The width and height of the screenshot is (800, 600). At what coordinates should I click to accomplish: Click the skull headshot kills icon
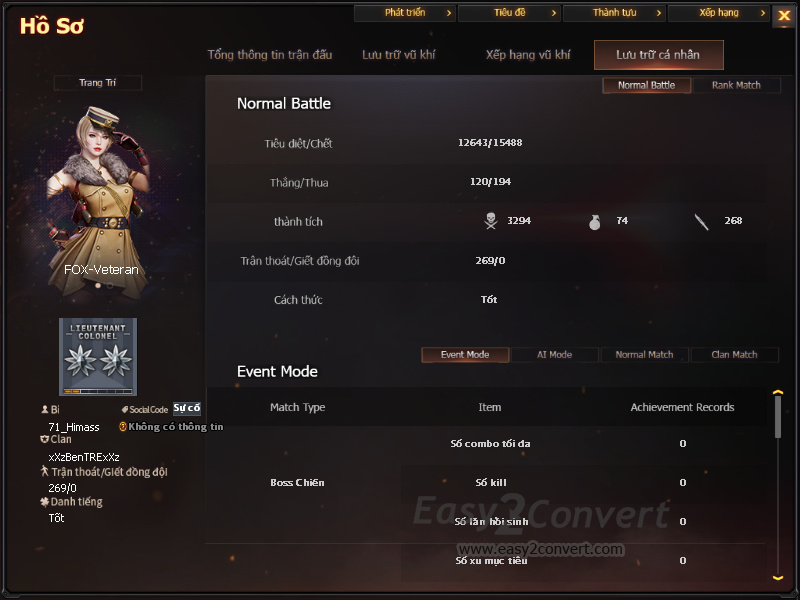pyautogui.click(x=491, y=221)
